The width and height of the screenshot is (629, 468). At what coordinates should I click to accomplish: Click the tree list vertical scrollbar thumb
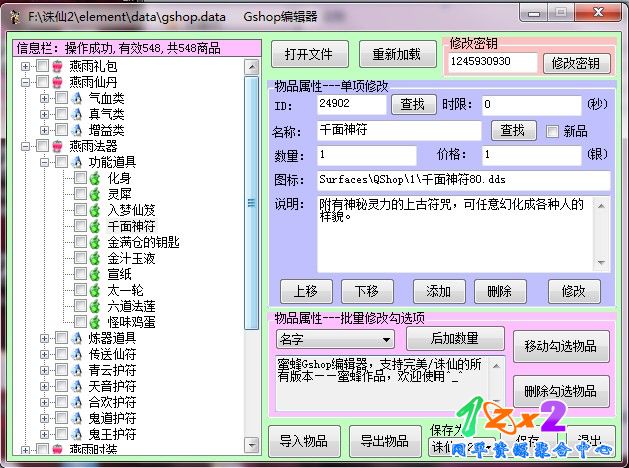(x=252, y=200)
